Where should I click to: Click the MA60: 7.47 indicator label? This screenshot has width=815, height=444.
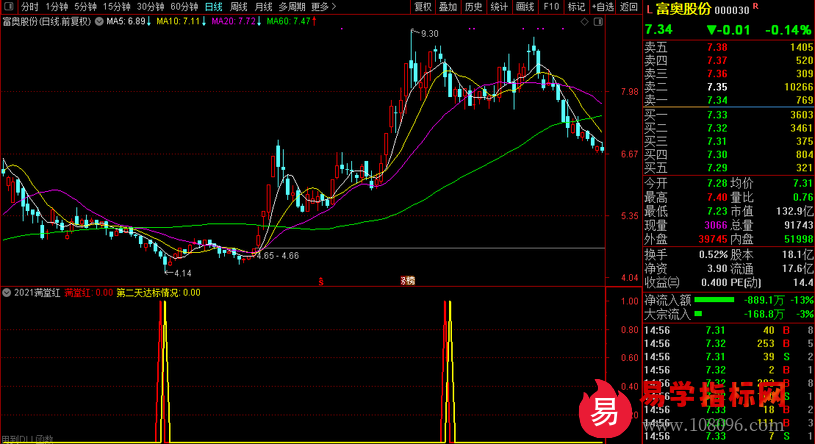click(x=292, y=21)
